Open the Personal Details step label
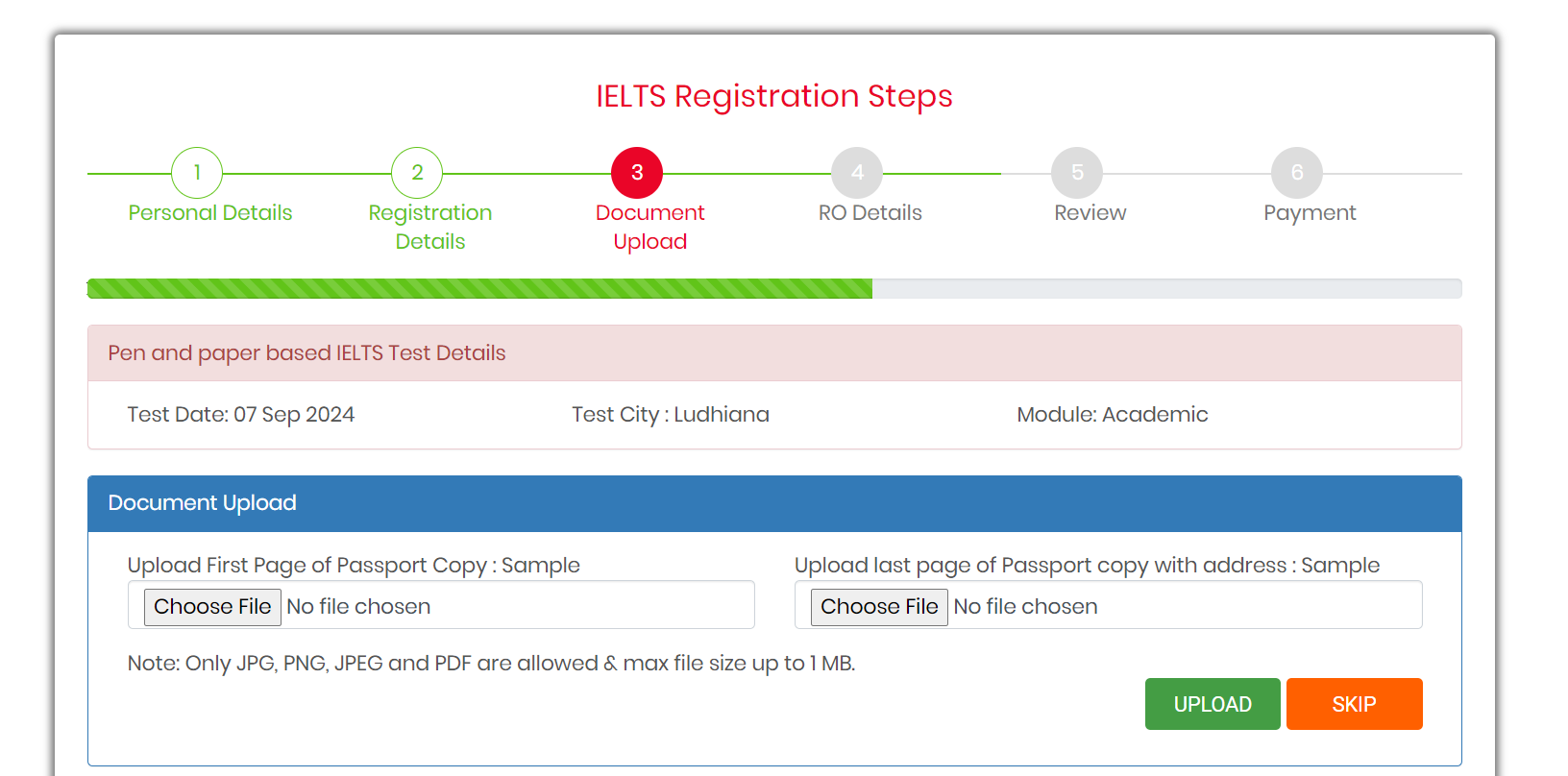The width and height of the screenshot is (1568, 776). tap(210, 213)
